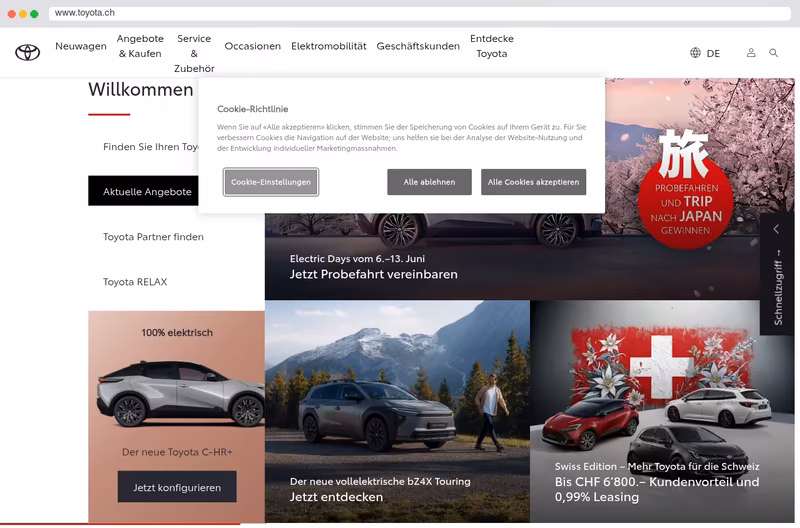Viewport: 800px width, 528px height.
Task: Expand the Angebote & Kaufen menu
Action: coord(140,46)
